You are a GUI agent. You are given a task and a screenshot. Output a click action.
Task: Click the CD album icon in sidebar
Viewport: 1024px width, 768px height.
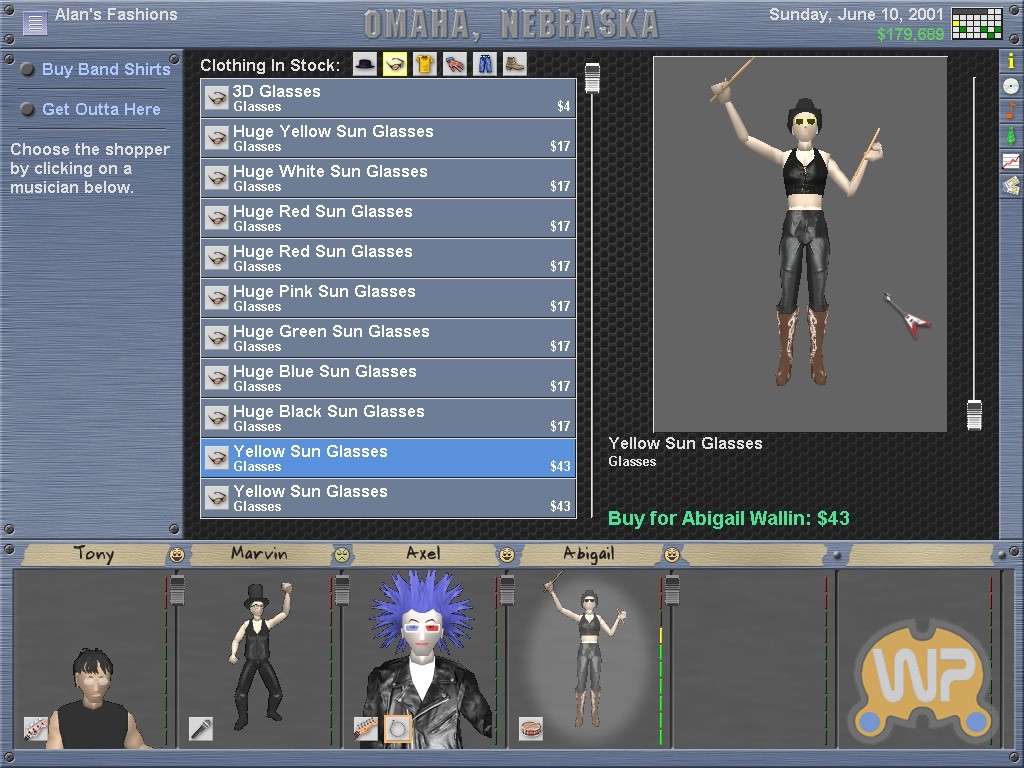pyautogui.click(x=1011, y=86)
